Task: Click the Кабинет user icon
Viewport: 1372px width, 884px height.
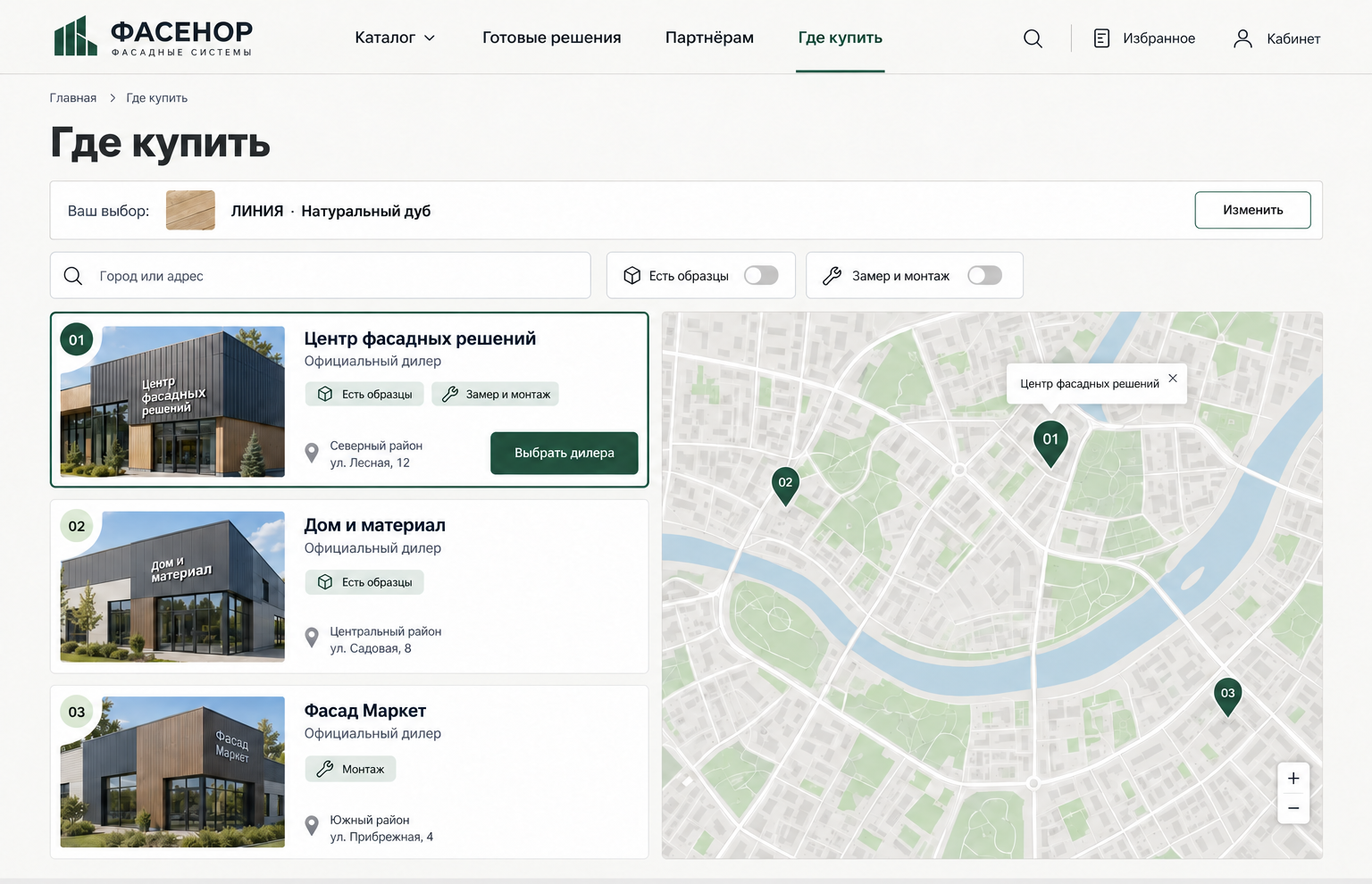Action: tap(1242, 38)
